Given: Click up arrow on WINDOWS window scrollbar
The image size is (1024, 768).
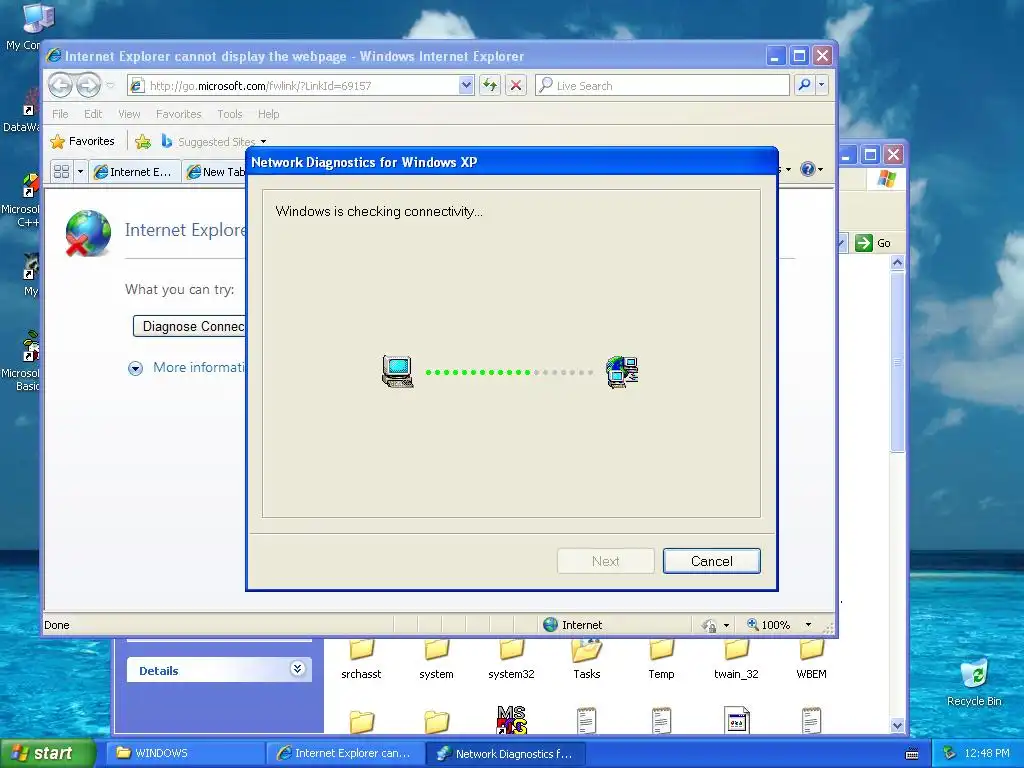Looking at the screenshot, I should 897,263.
